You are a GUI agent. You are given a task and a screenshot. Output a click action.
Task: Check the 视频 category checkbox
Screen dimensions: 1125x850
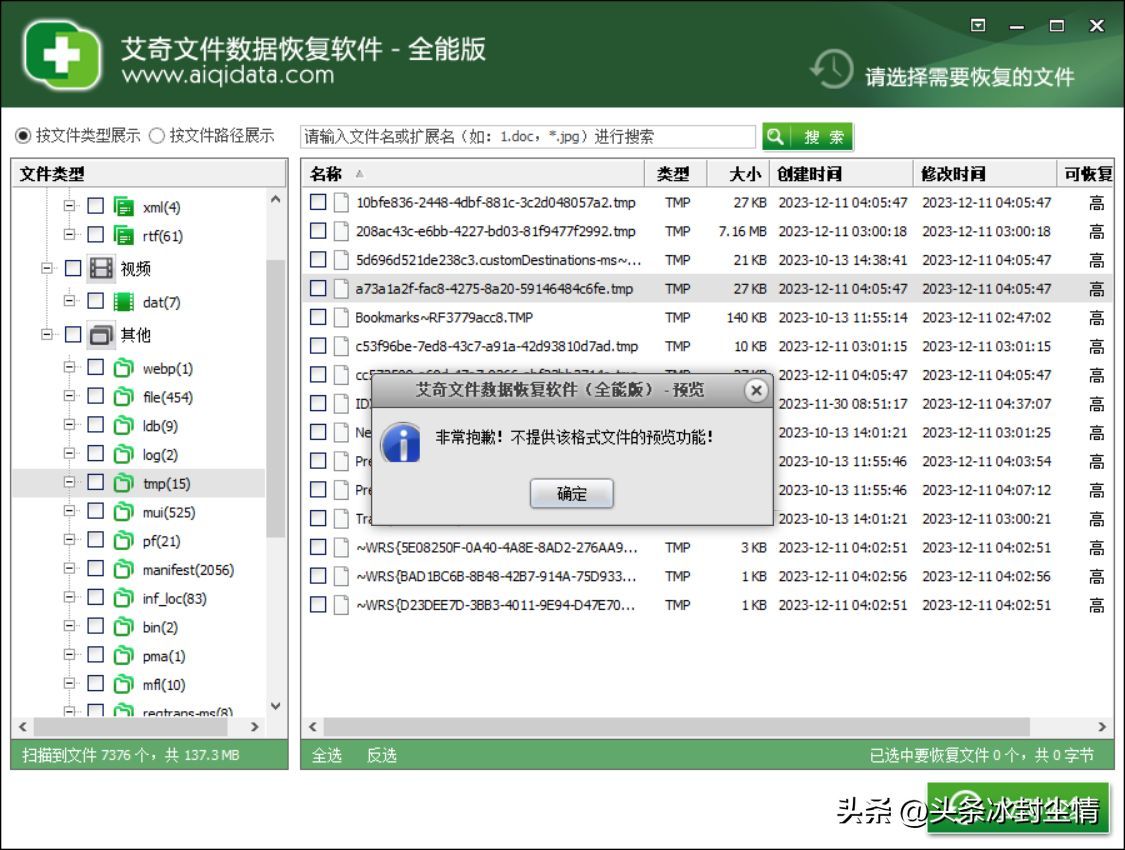coord(73,268)
